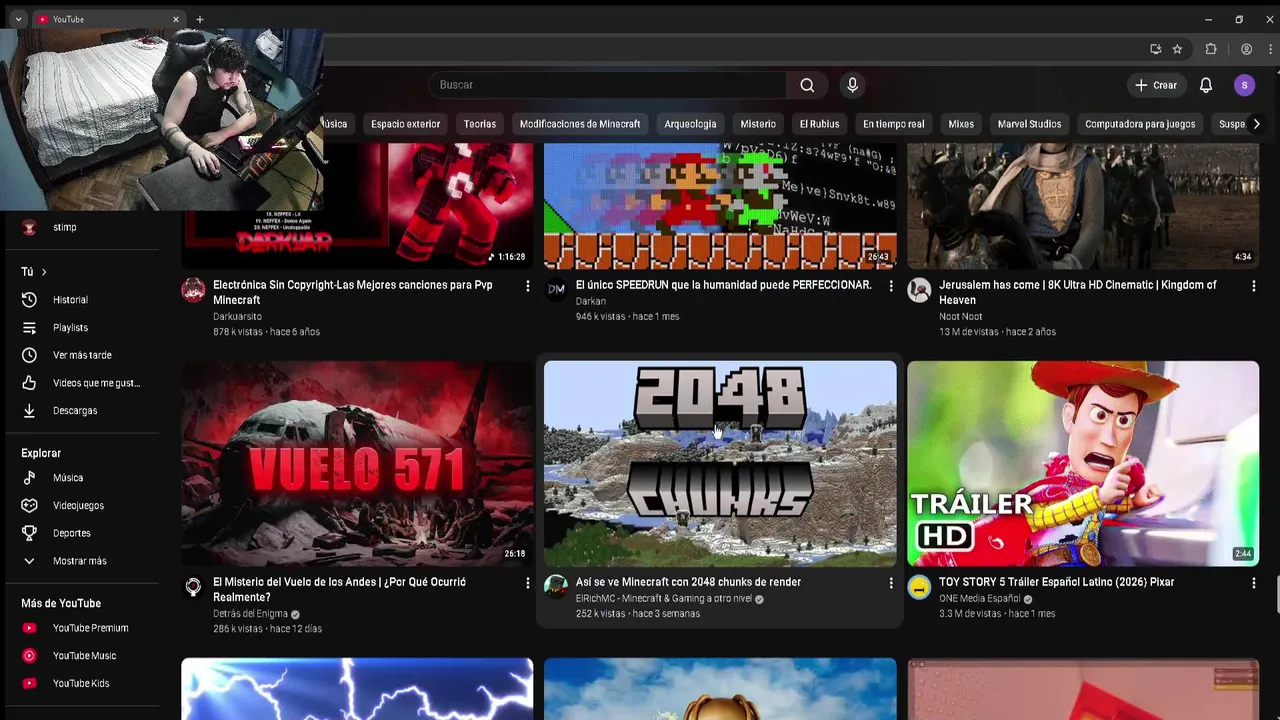Start voice search with the microphone icon
This screenshot has width=1280, height=720.
point(852,85)
